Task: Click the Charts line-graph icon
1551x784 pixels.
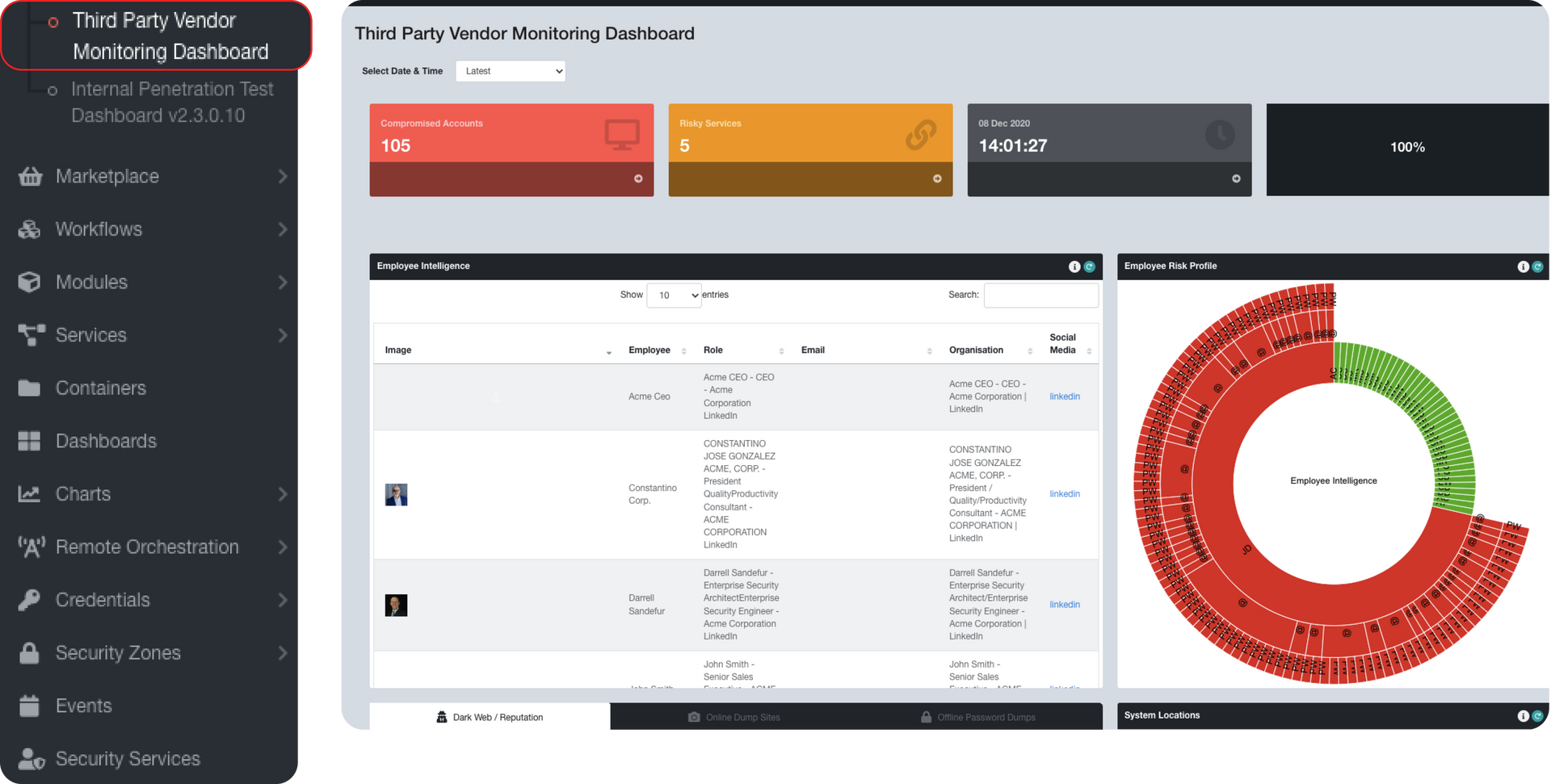Action: [29, 494]
